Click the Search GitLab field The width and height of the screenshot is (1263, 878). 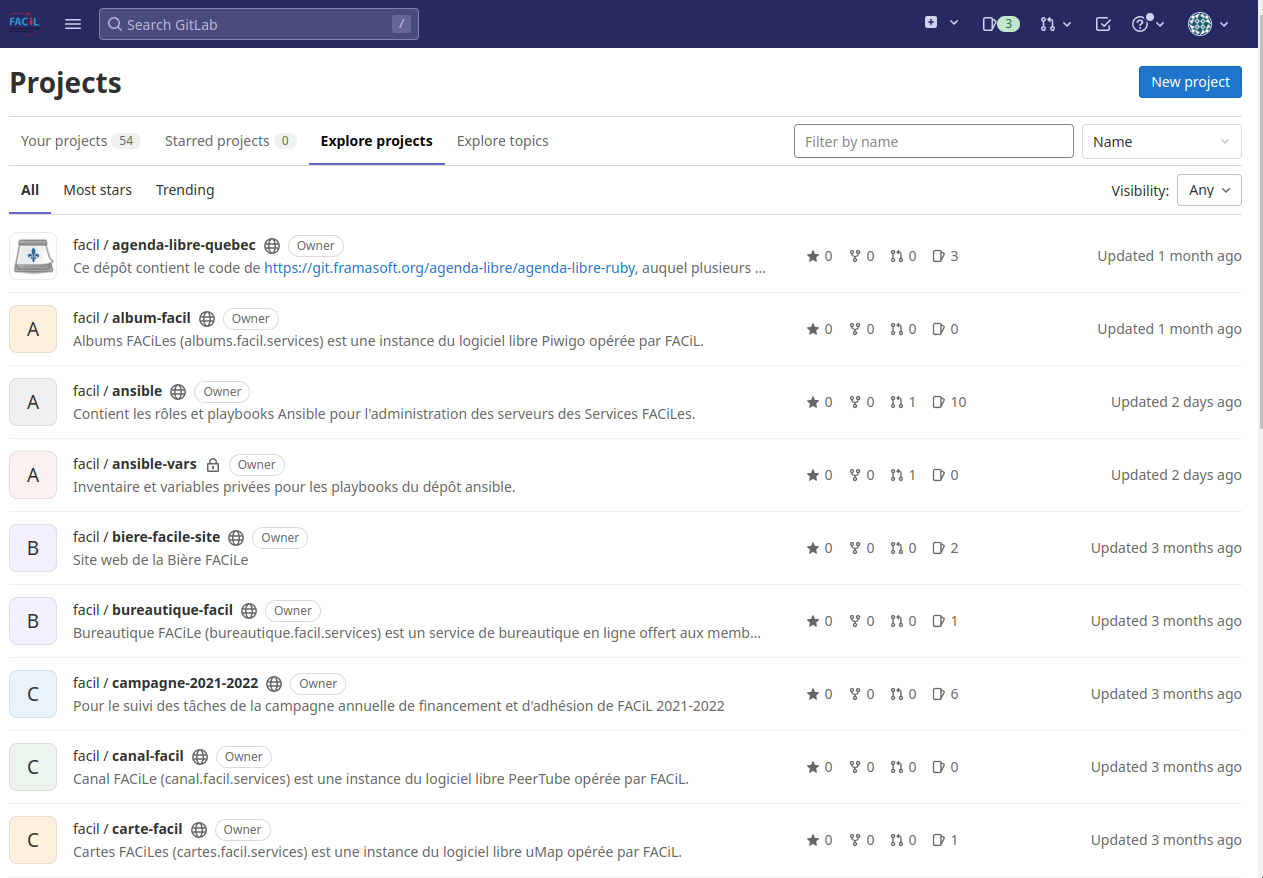coord(259,24)
